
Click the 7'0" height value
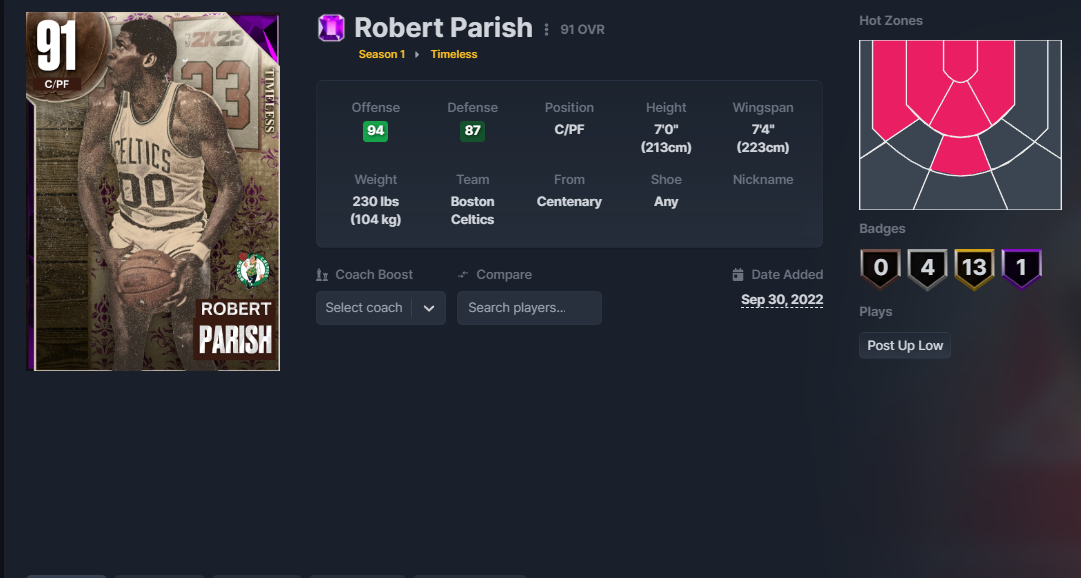[x=666, y=138]
